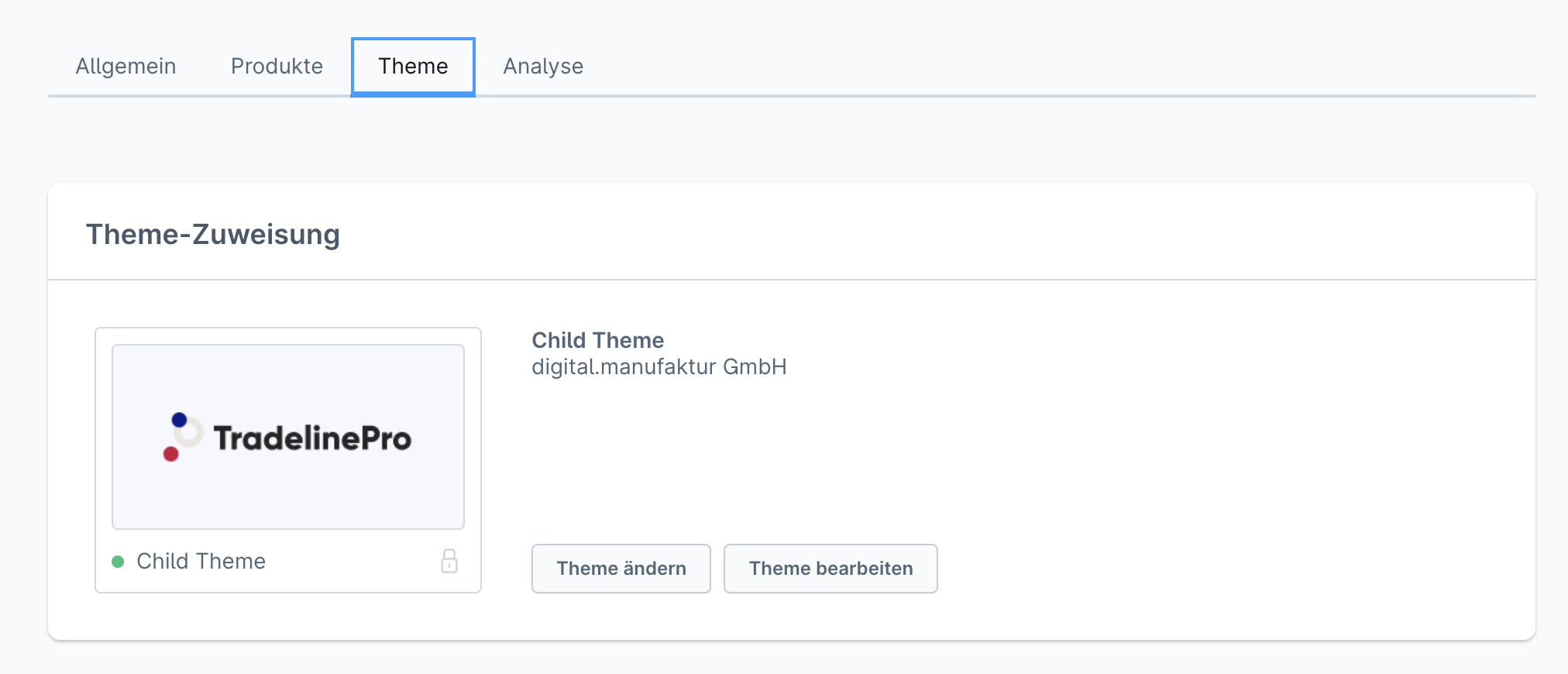
Task: Click the TradelinePro dotted logo symbol
Action: 183,437
